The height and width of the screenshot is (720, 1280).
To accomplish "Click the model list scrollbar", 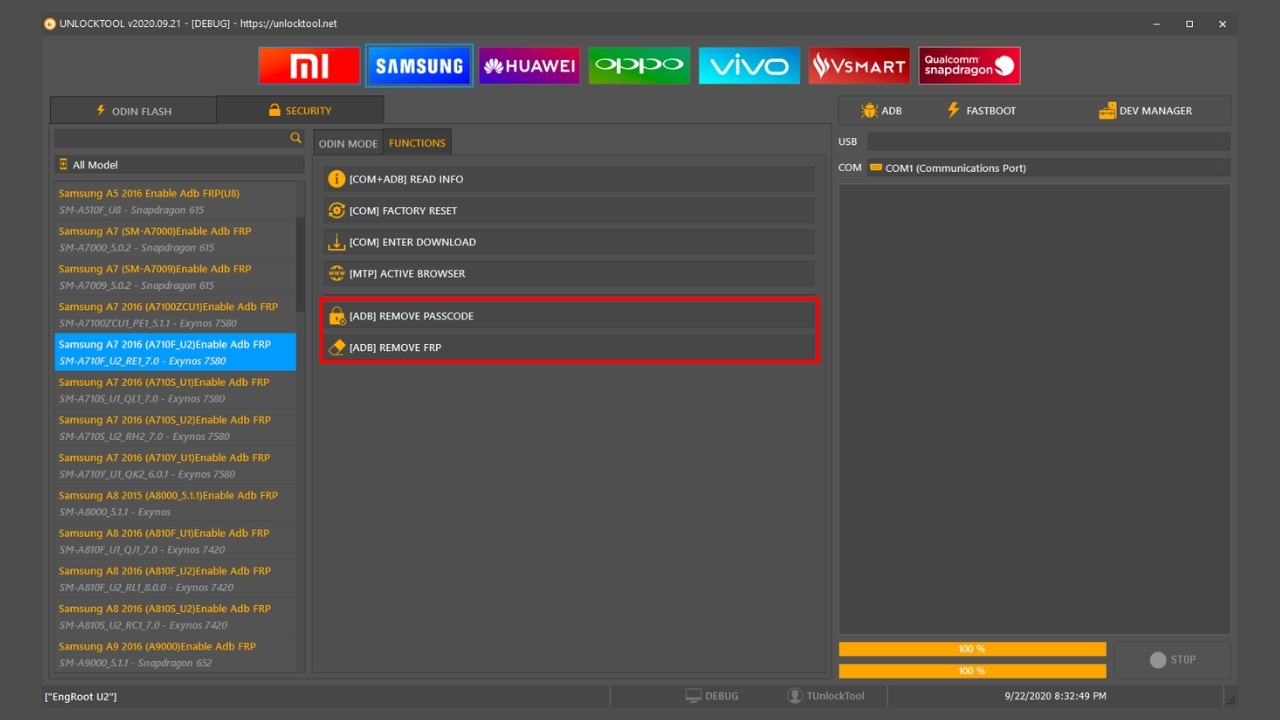I will 300,264.
